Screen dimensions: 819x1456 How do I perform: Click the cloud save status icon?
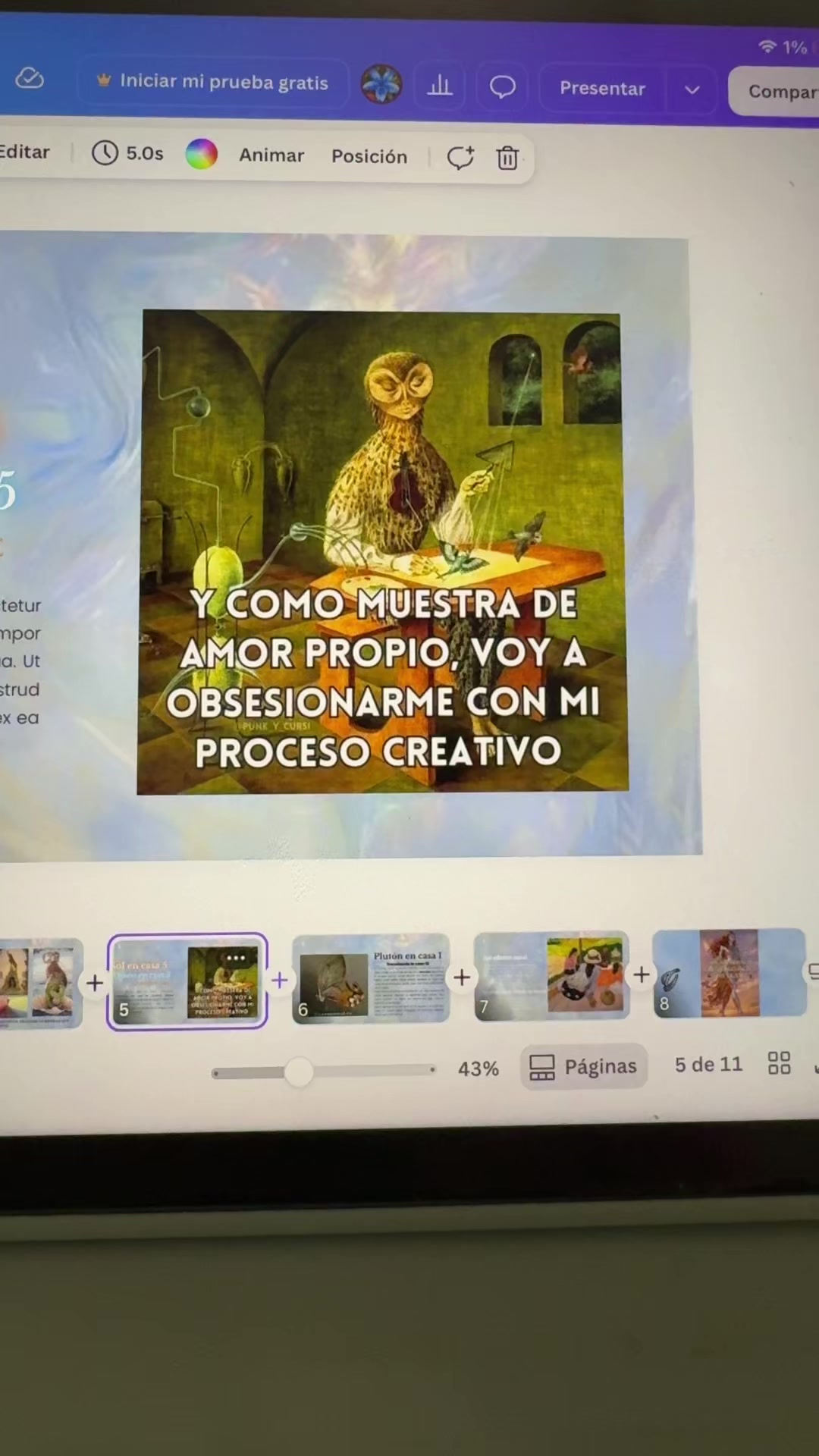tap(30, 78)
